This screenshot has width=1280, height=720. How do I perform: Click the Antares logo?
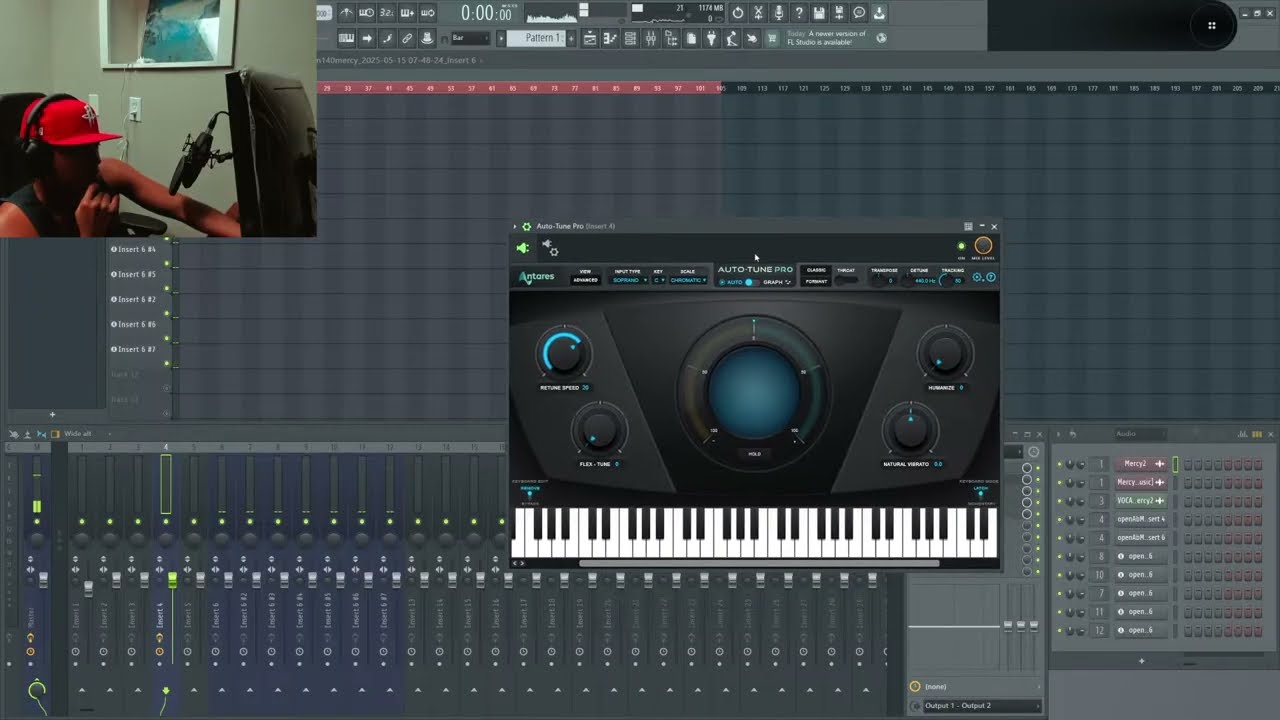click(536, 277)
